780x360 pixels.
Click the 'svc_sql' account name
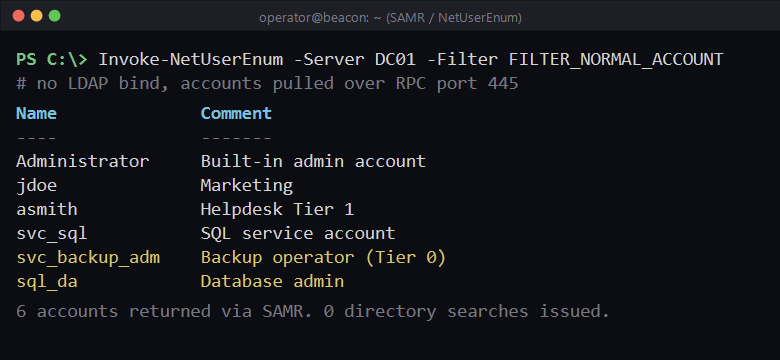coord(52,234)
